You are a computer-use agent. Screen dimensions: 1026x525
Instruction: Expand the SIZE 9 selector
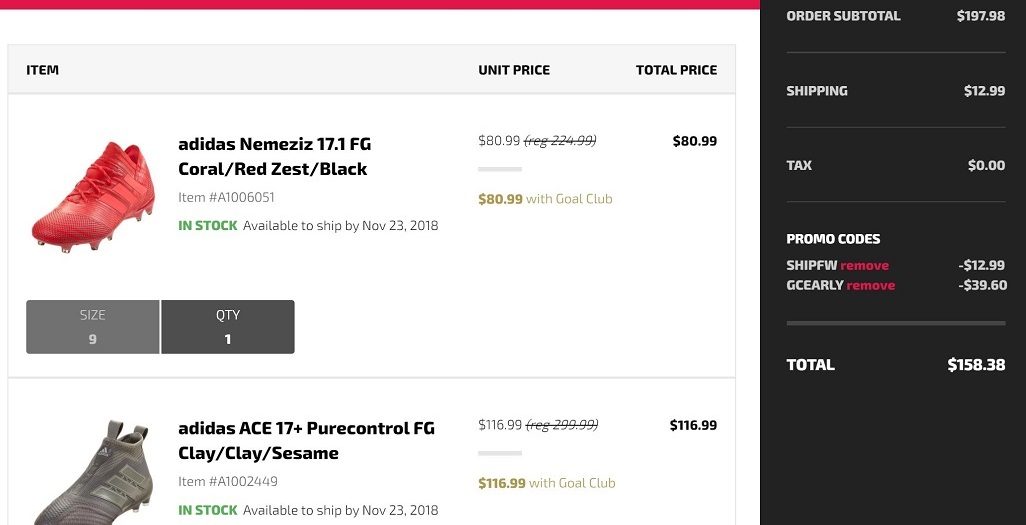click(92, 327)
